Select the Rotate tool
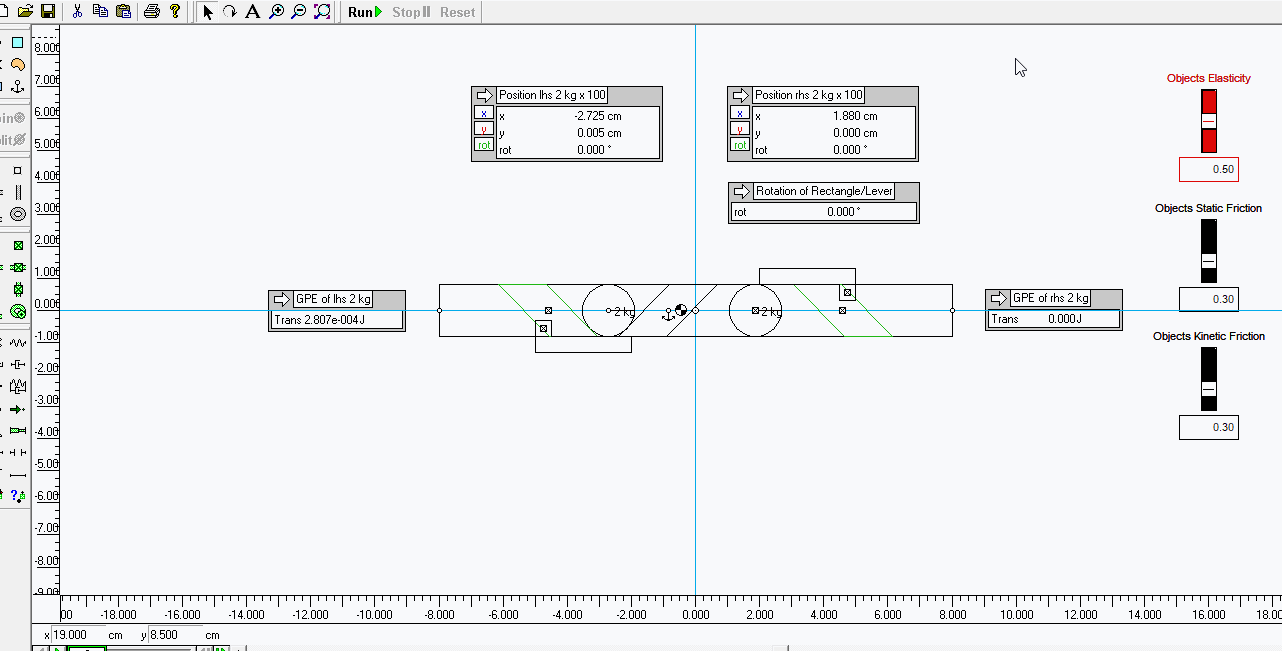This screenshot has height=651, width=1282. [x=230, y=12]
